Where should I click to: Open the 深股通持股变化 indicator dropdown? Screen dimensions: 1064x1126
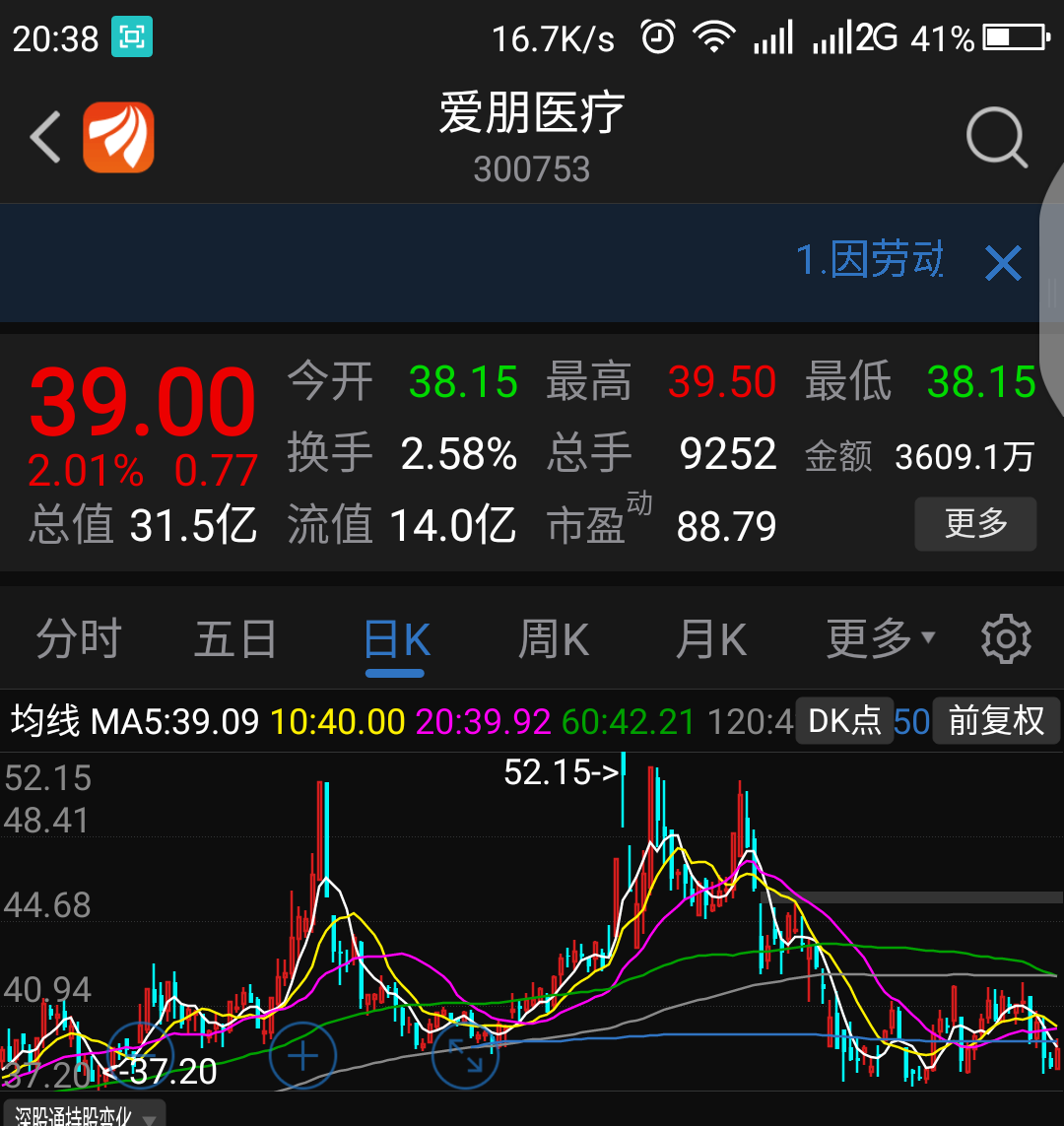coord(79,1116)
